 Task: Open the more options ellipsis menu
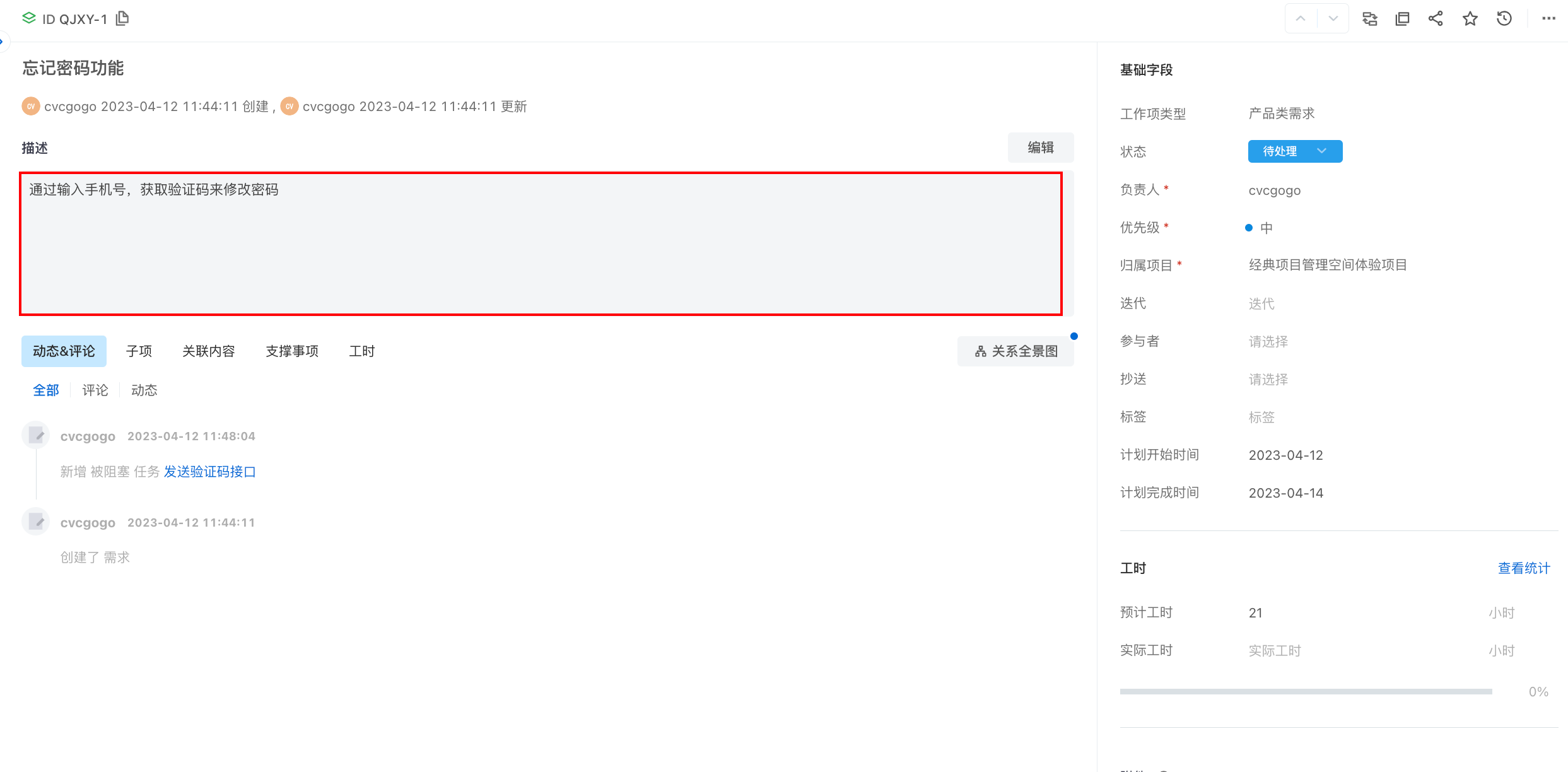[1548, 19]
